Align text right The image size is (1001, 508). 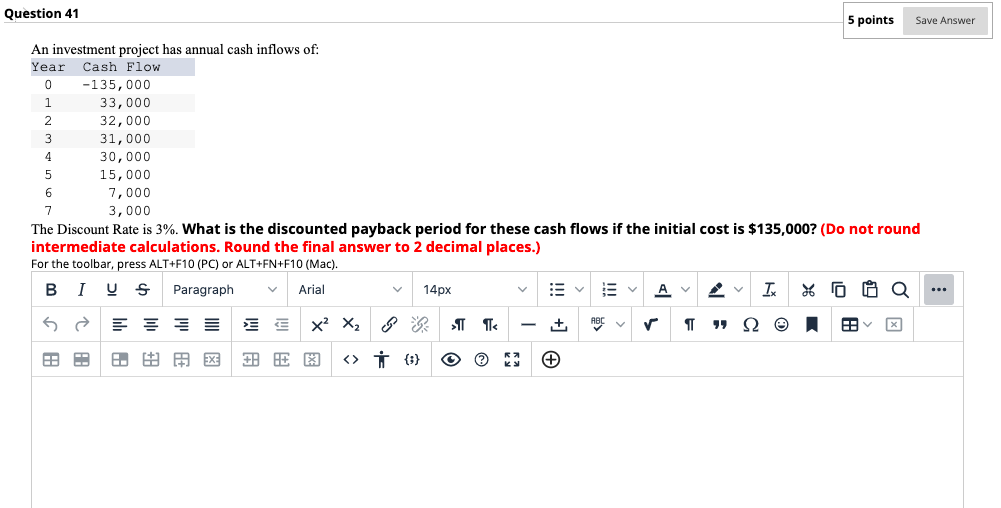coord(181,325)
